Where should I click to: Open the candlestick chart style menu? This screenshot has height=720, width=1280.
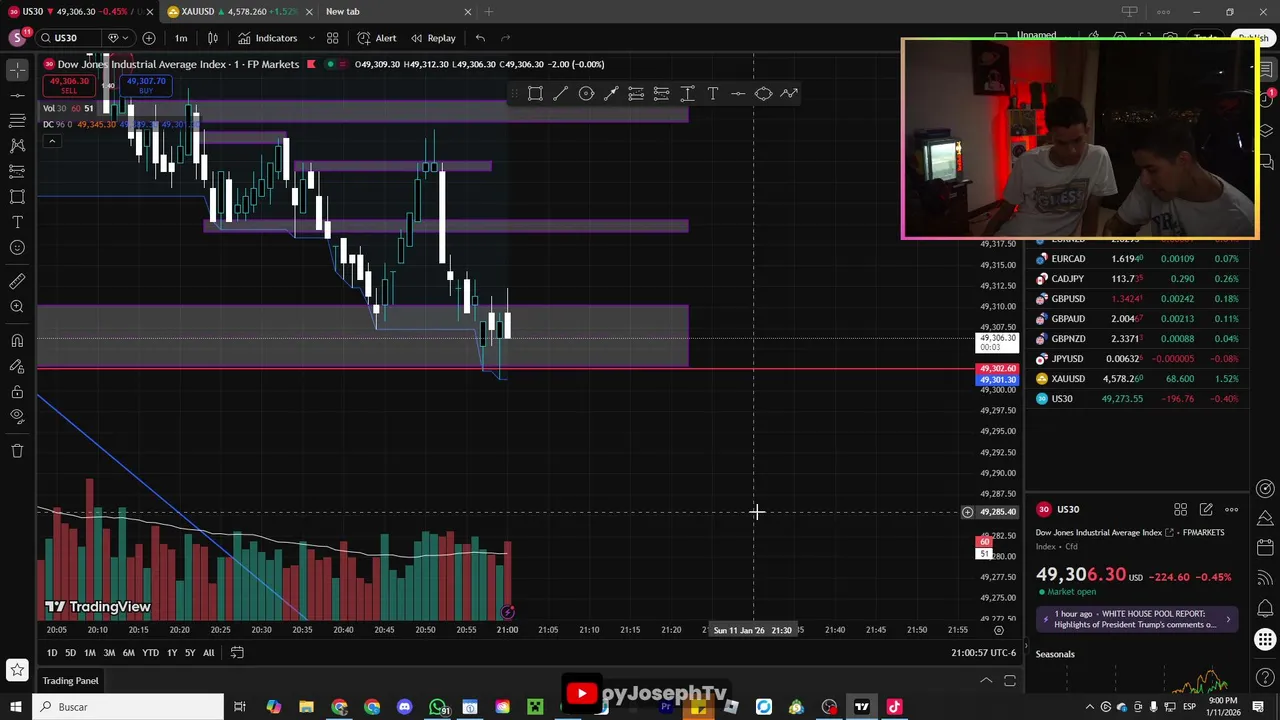coord(212,38)
